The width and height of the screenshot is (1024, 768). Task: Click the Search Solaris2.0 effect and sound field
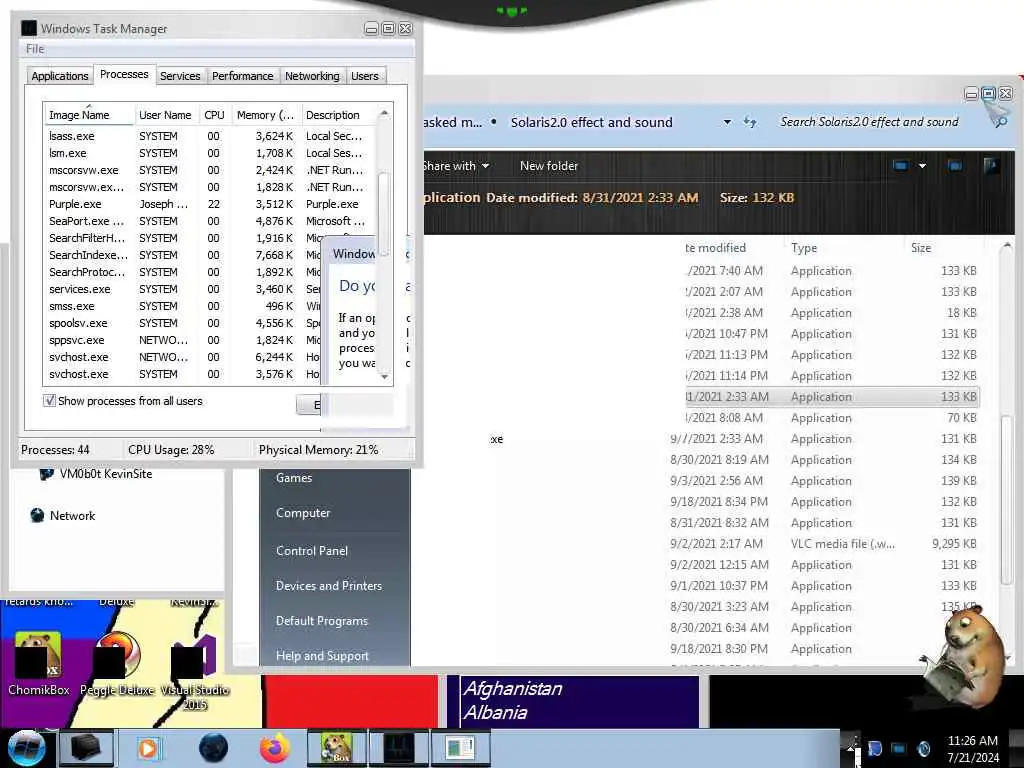click(869, 122)
